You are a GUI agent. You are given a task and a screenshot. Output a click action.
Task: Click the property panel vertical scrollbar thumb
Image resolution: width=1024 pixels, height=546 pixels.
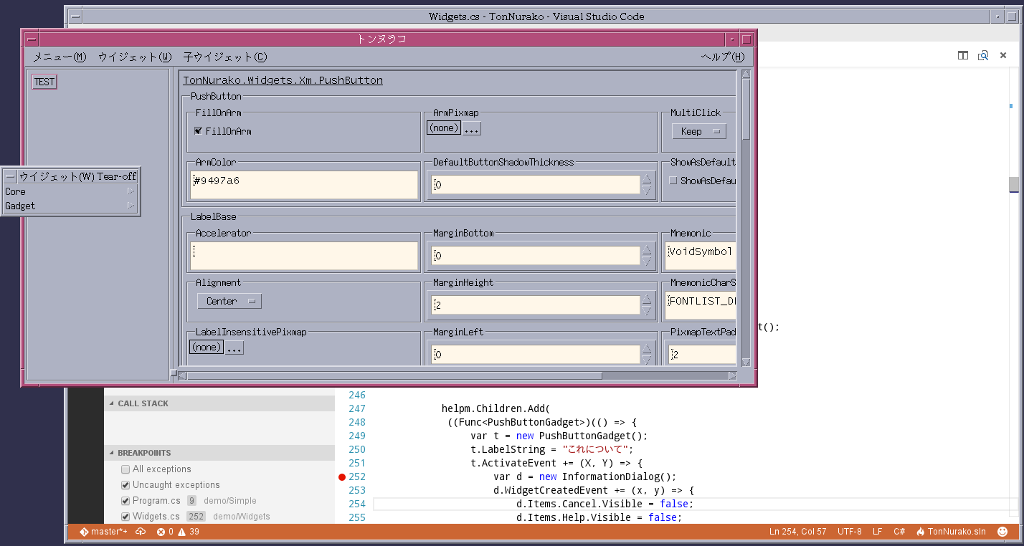click(746, 109)
